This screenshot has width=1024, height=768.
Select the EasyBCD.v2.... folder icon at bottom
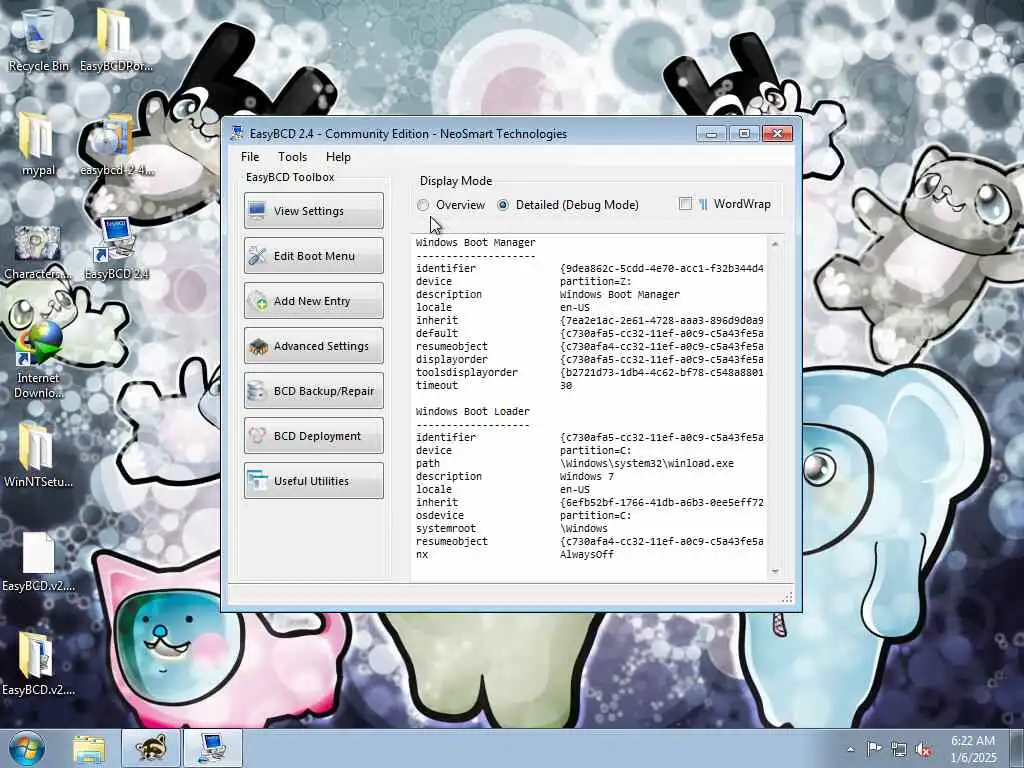(x=38, y=664)
